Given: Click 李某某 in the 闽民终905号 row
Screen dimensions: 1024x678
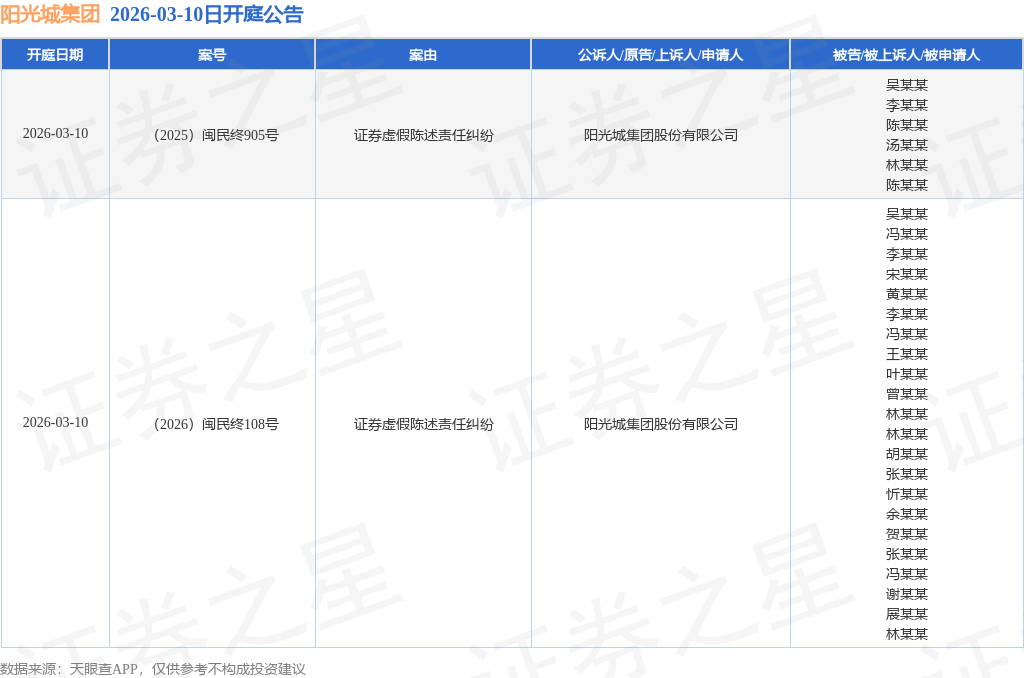Looking at the screenshot, I should click(906, 105).
